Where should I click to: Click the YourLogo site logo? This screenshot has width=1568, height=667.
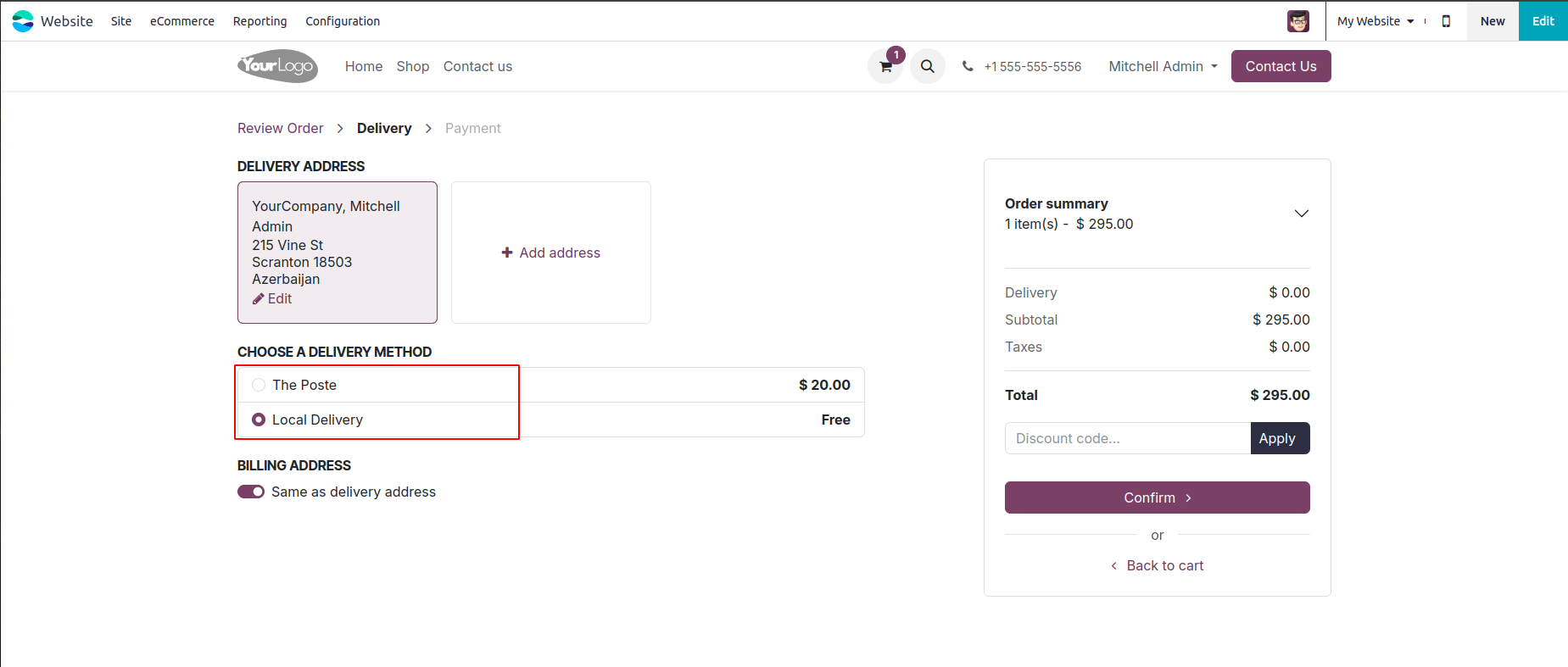pyautogui.click(x=277, y=66)
